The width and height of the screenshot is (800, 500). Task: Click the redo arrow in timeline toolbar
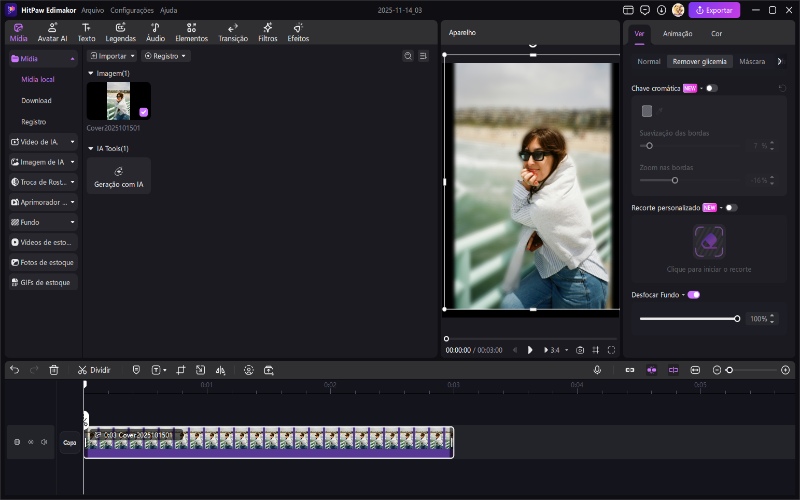point(34,370)
